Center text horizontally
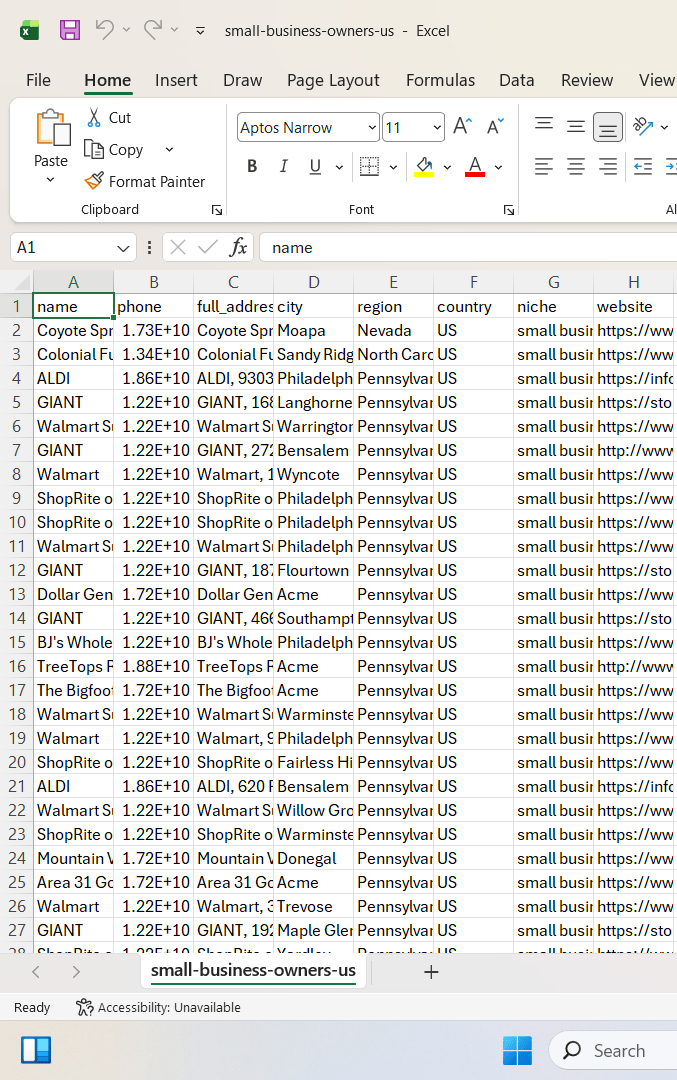Viewport: 677px width, 1080px height. click(x=576, y=167)
